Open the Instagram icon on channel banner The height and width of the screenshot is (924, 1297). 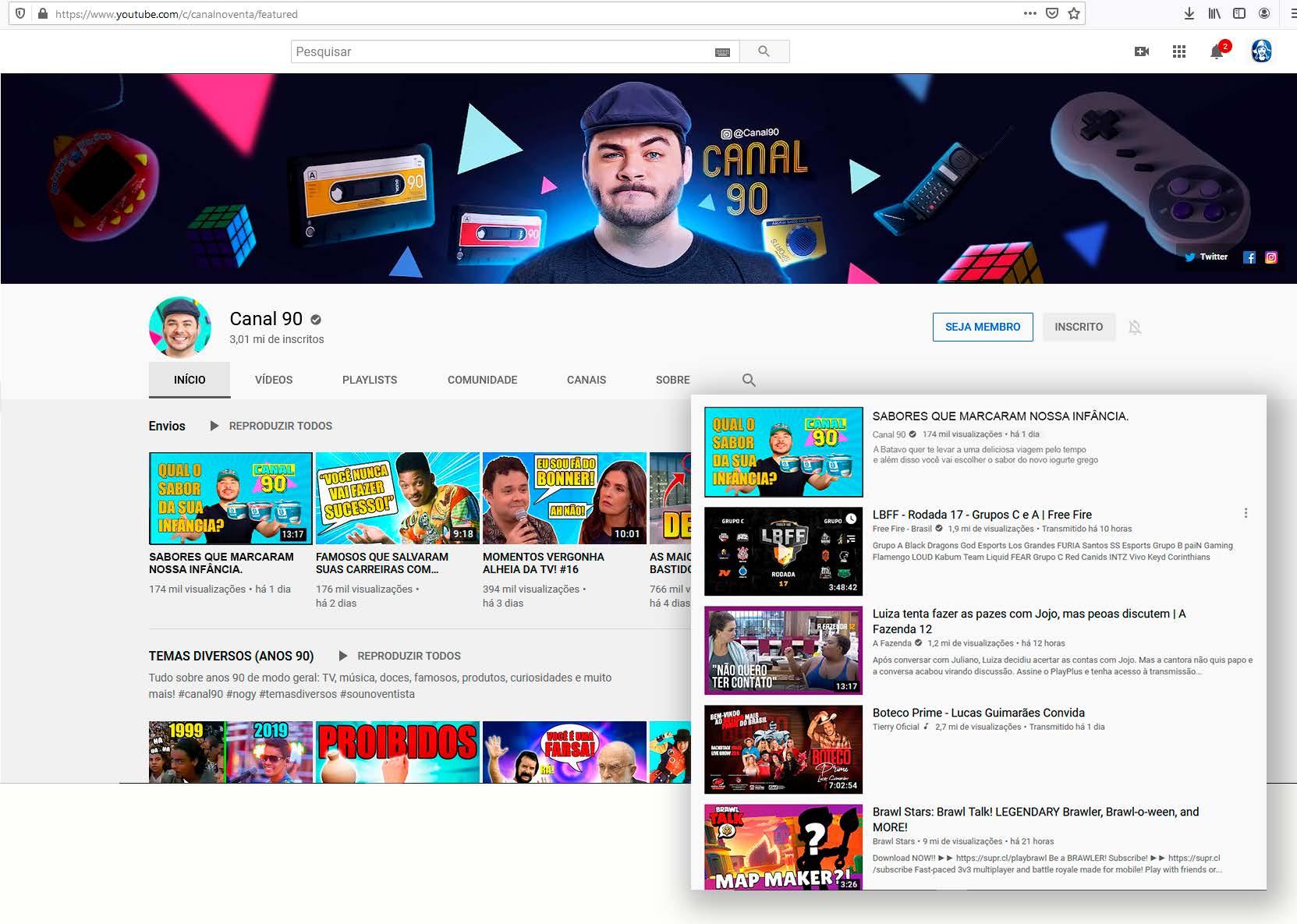1271,257
